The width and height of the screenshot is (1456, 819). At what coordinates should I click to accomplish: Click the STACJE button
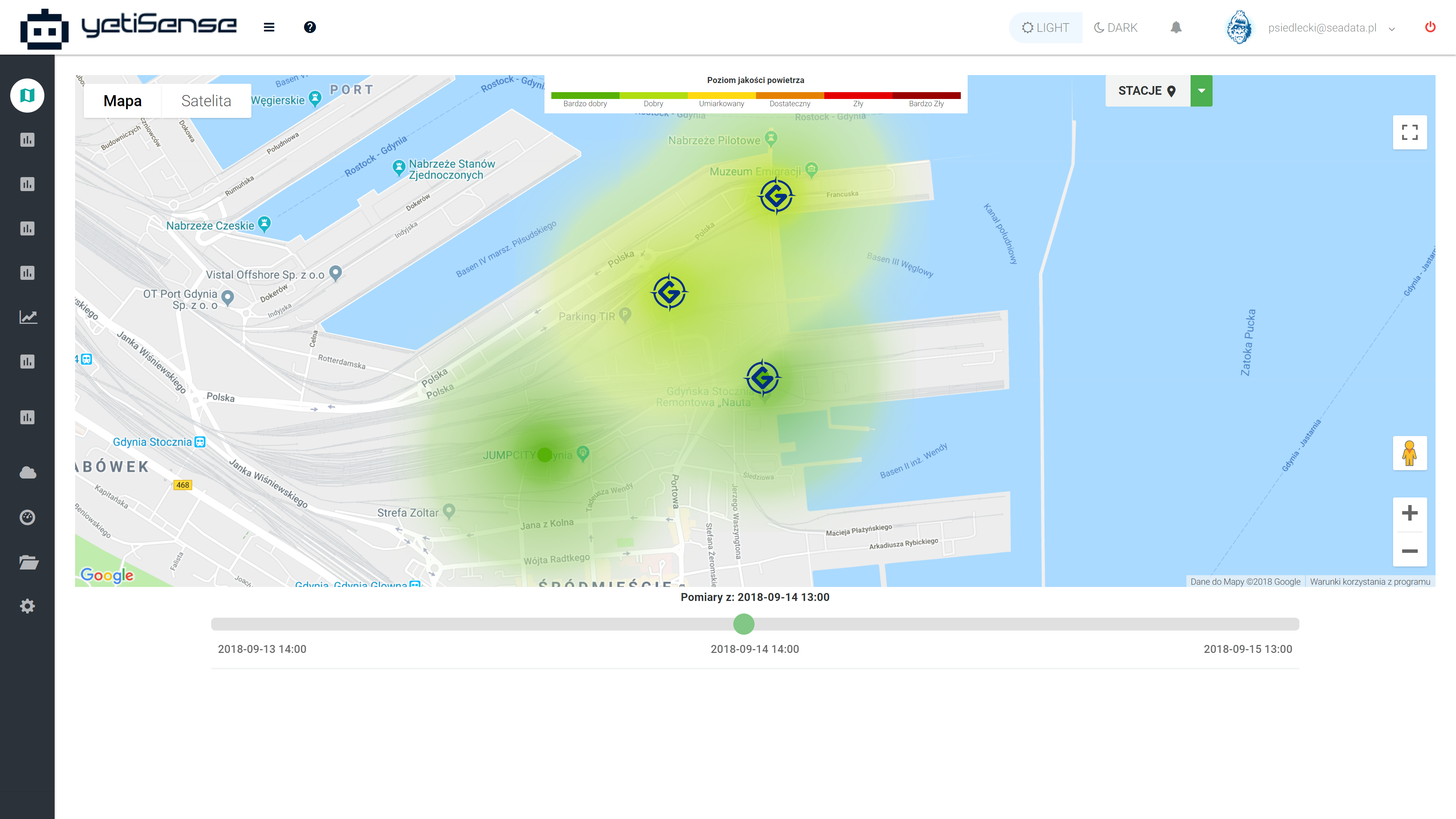pos(1147,91)
